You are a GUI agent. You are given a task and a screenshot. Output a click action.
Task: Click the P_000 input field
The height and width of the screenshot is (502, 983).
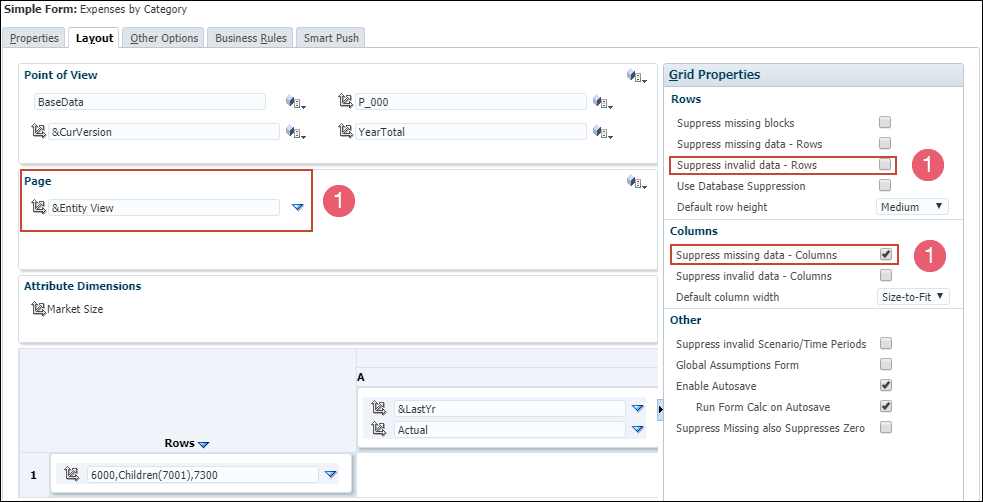tap(471, 102)
